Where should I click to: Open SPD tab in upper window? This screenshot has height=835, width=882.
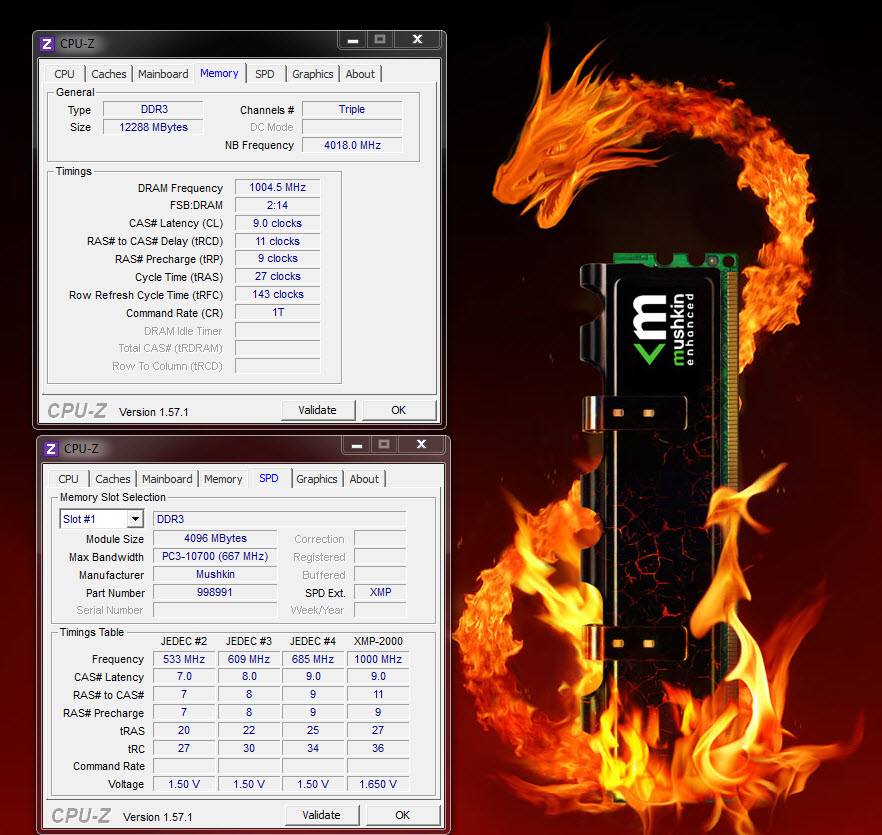pyautogui.click(x=264, y=74)
